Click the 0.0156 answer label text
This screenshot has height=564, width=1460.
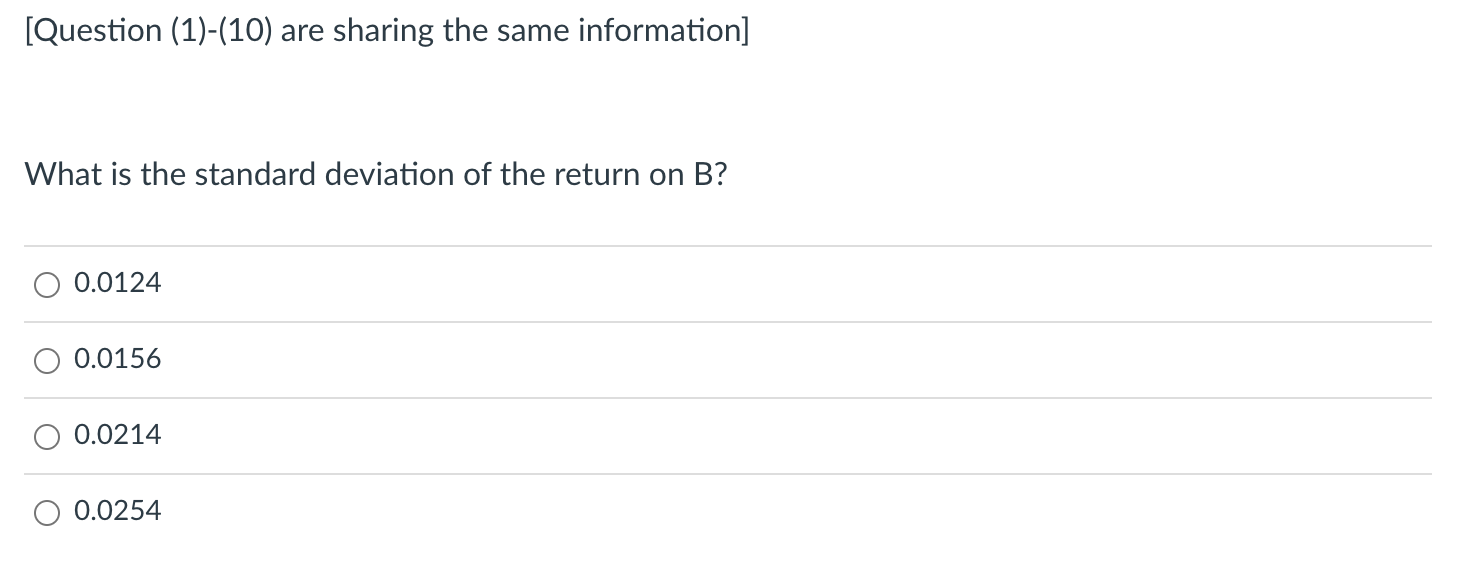(118, 360)
